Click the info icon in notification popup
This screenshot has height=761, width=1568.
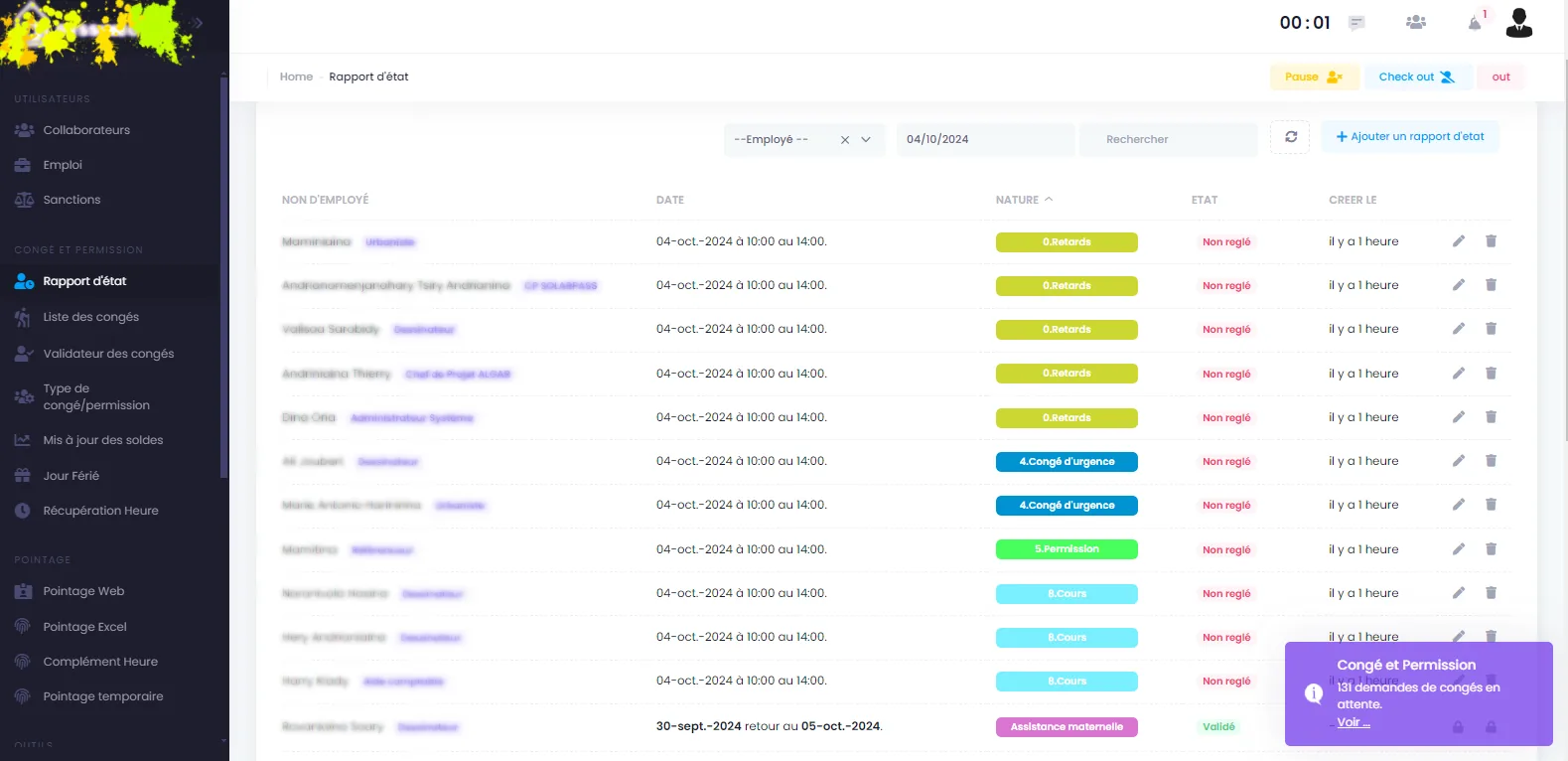[1313, 693]
